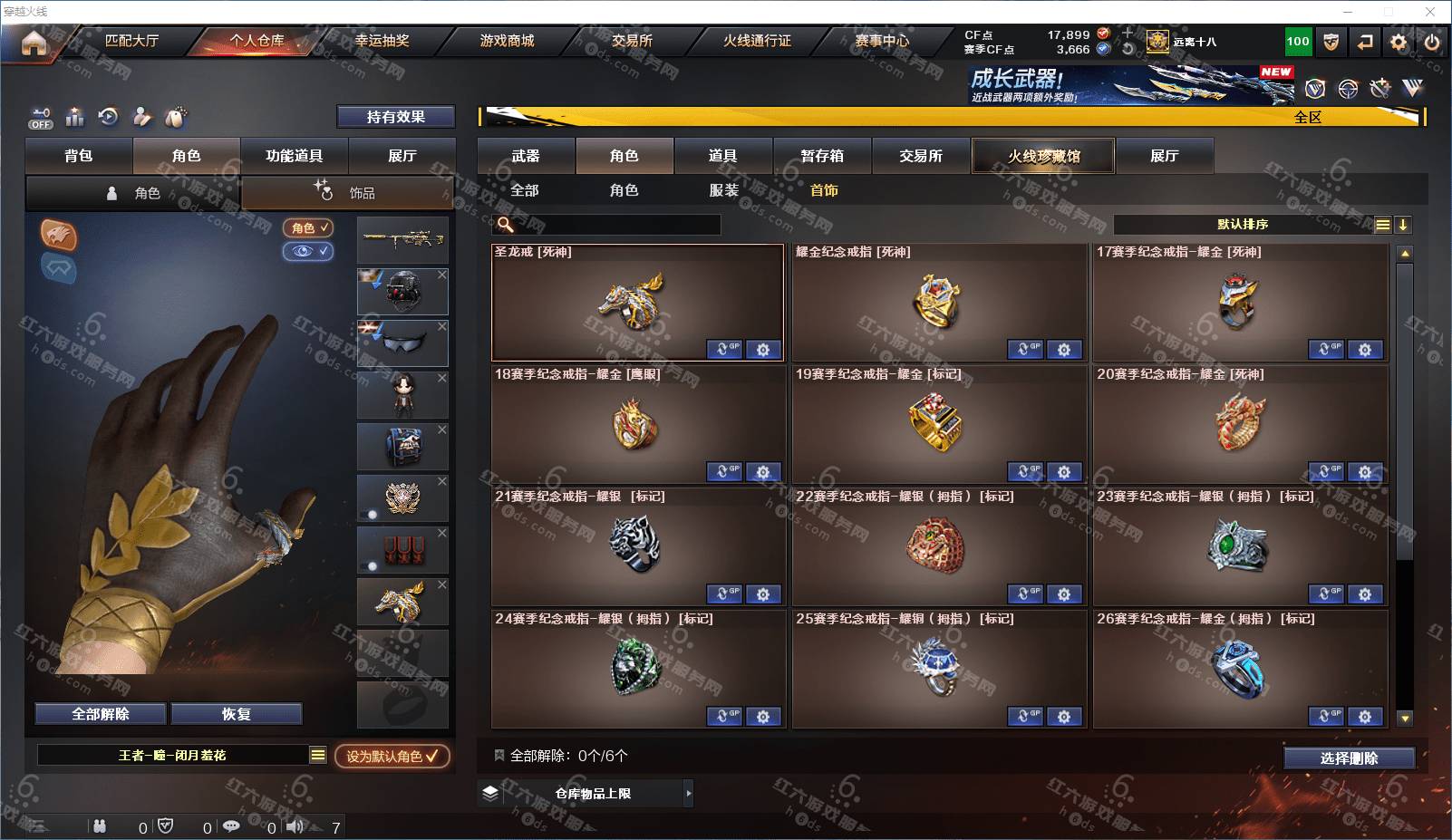Toggle the eye visibility checkbox

coord(307,251)
